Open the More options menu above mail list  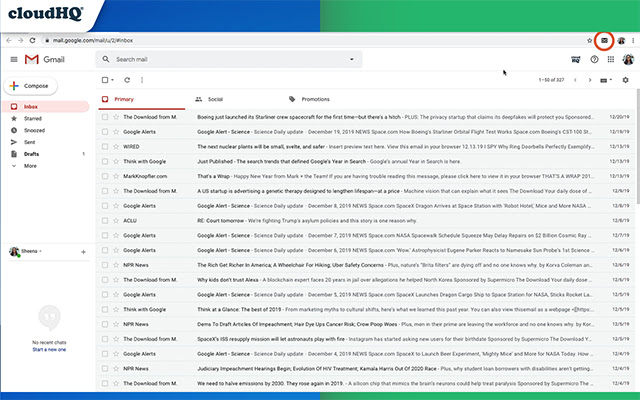click(142, 80)
